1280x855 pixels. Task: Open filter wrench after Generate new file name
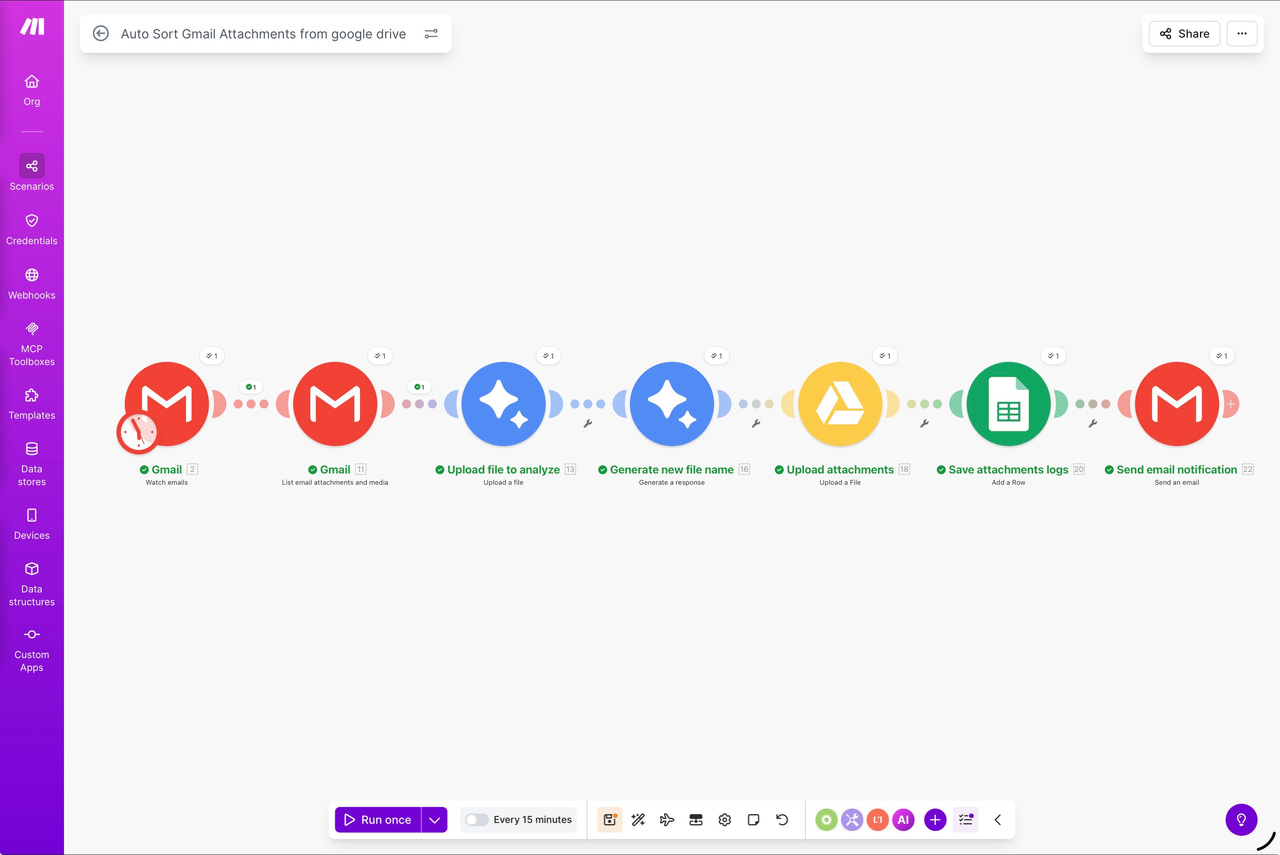point(756,424)
